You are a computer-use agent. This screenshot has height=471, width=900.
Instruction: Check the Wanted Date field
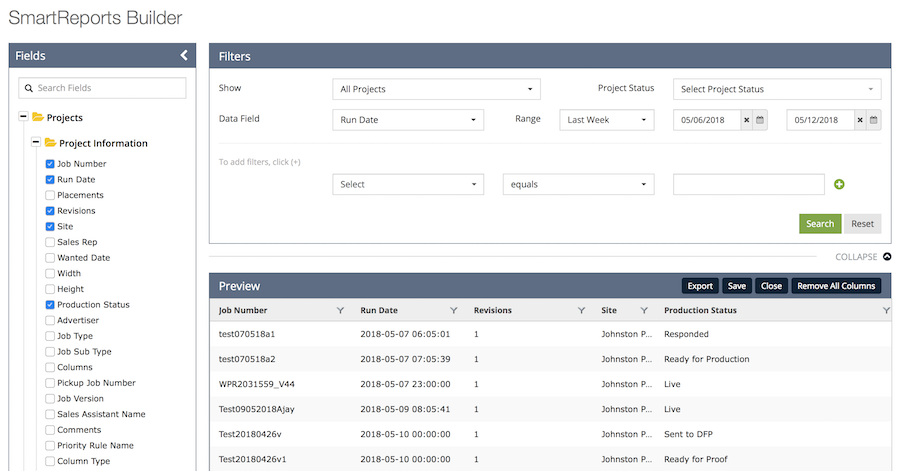[x=50, y=258]
